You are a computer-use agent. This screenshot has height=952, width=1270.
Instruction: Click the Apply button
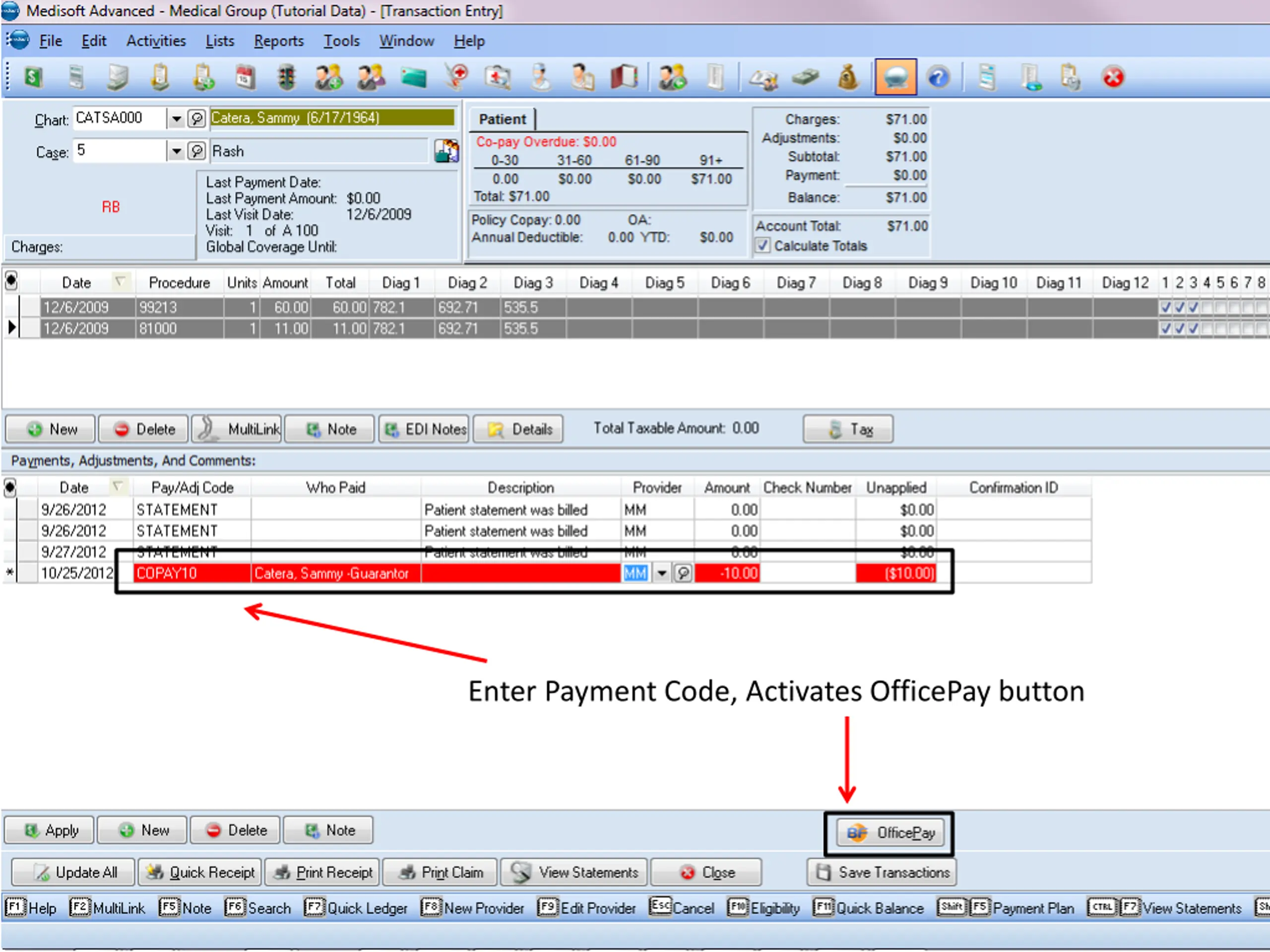[50, 830]
